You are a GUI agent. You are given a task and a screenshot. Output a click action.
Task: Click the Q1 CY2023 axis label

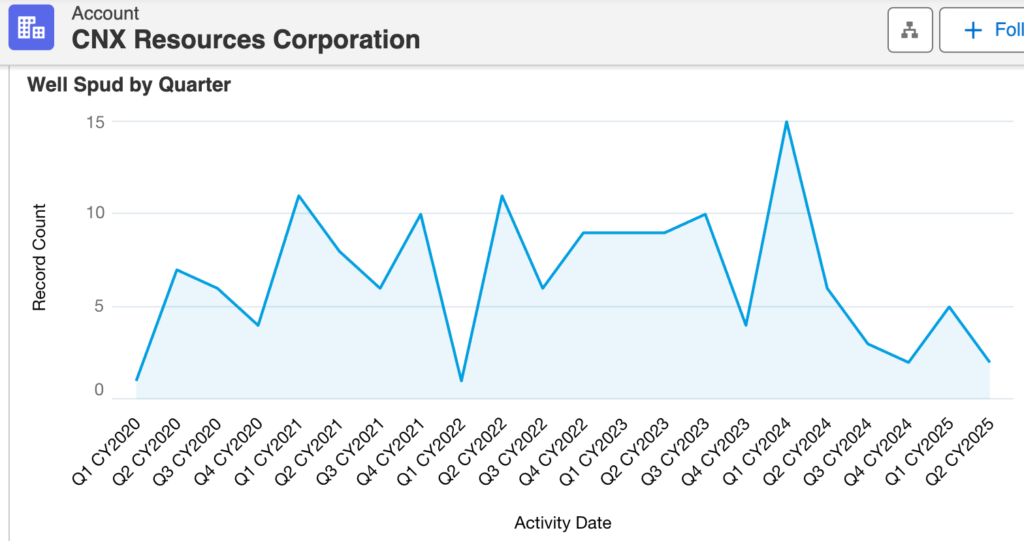click(594, 451)
